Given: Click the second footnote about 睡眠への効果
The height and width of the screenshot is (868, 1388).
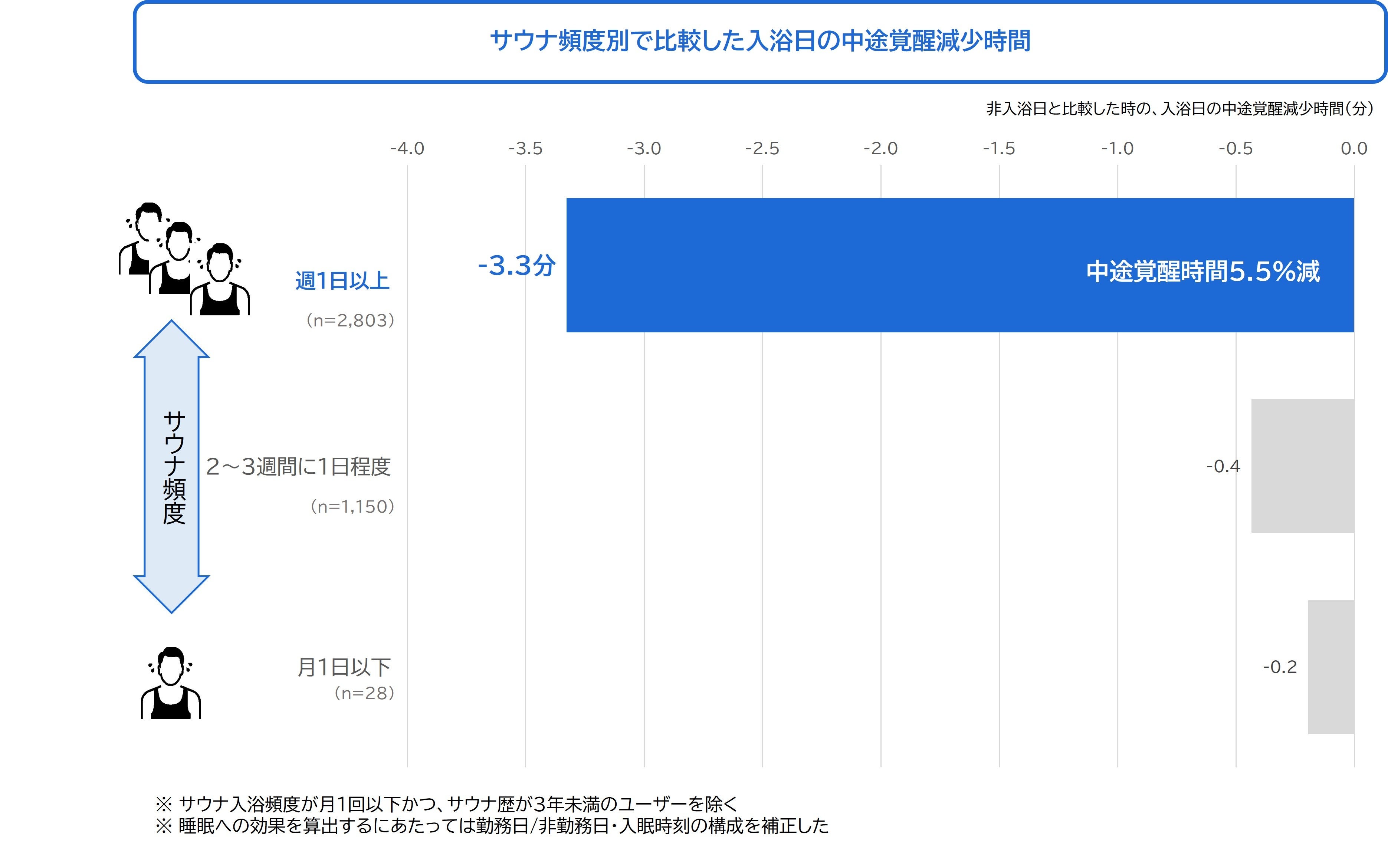Looking at the screenshot, I should (x=492, y=826).
